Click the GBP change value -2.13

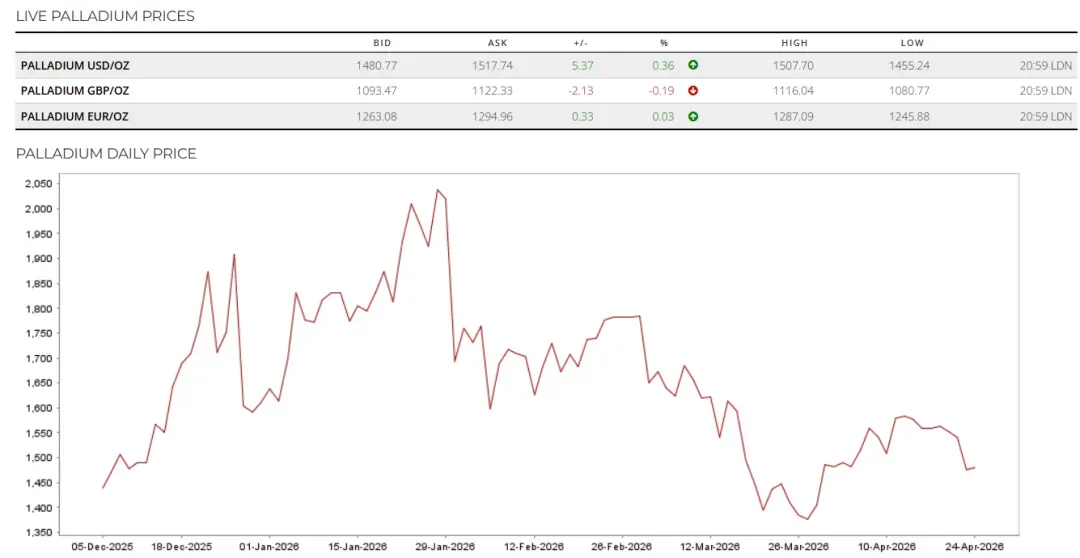tap(581, 91)
